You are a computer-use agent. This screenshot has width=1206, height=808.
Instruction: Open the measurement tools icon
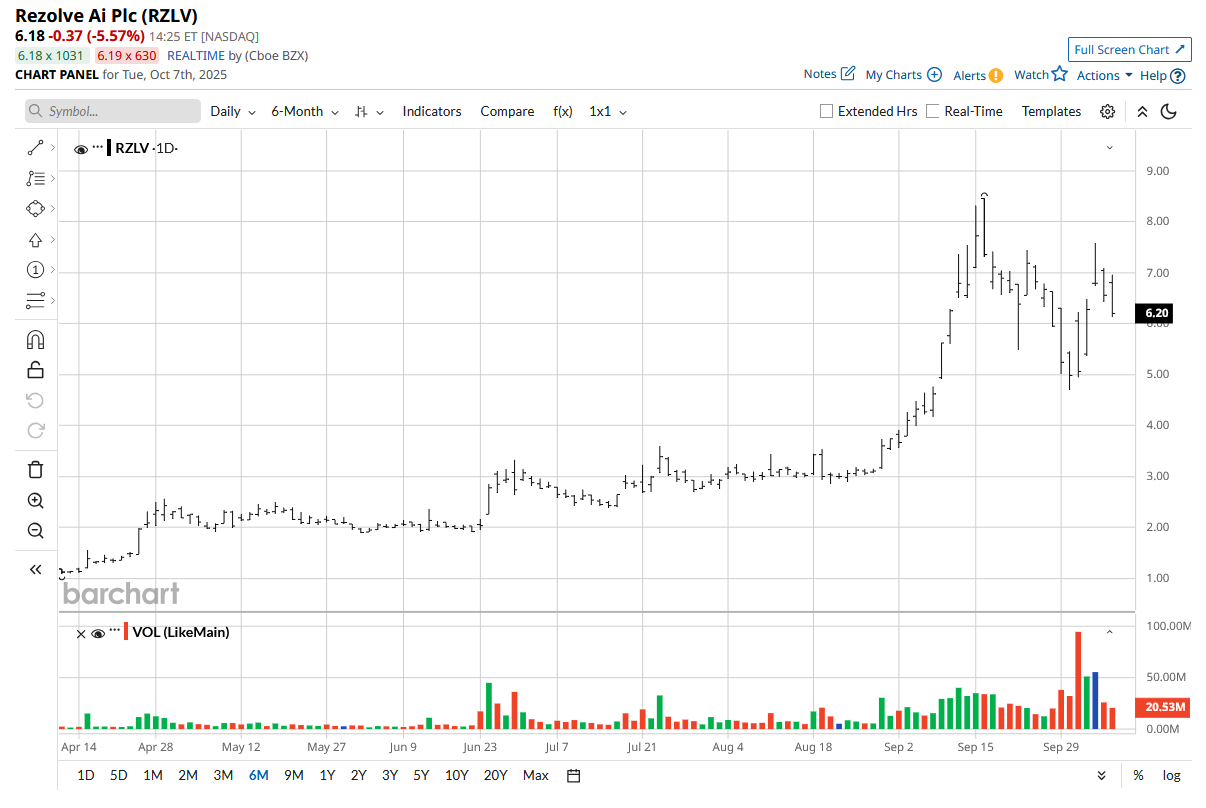[x=35, y=300]
